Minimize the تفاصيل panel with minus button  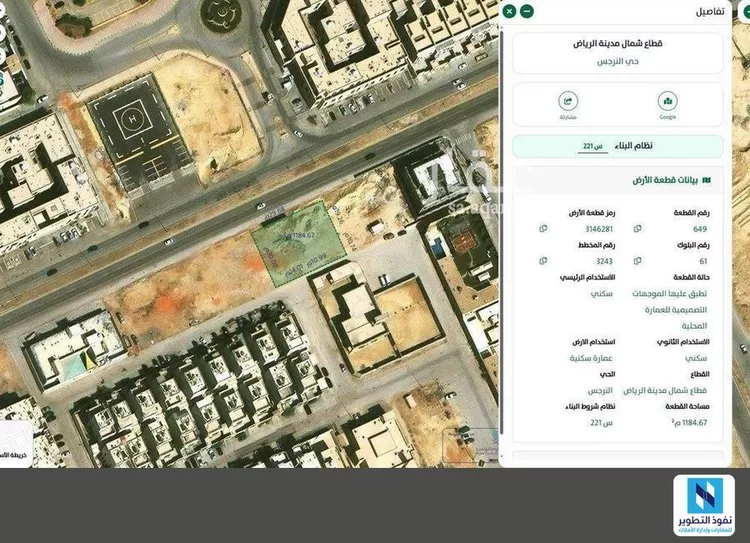pyautogui.click(x=527, y=11)
